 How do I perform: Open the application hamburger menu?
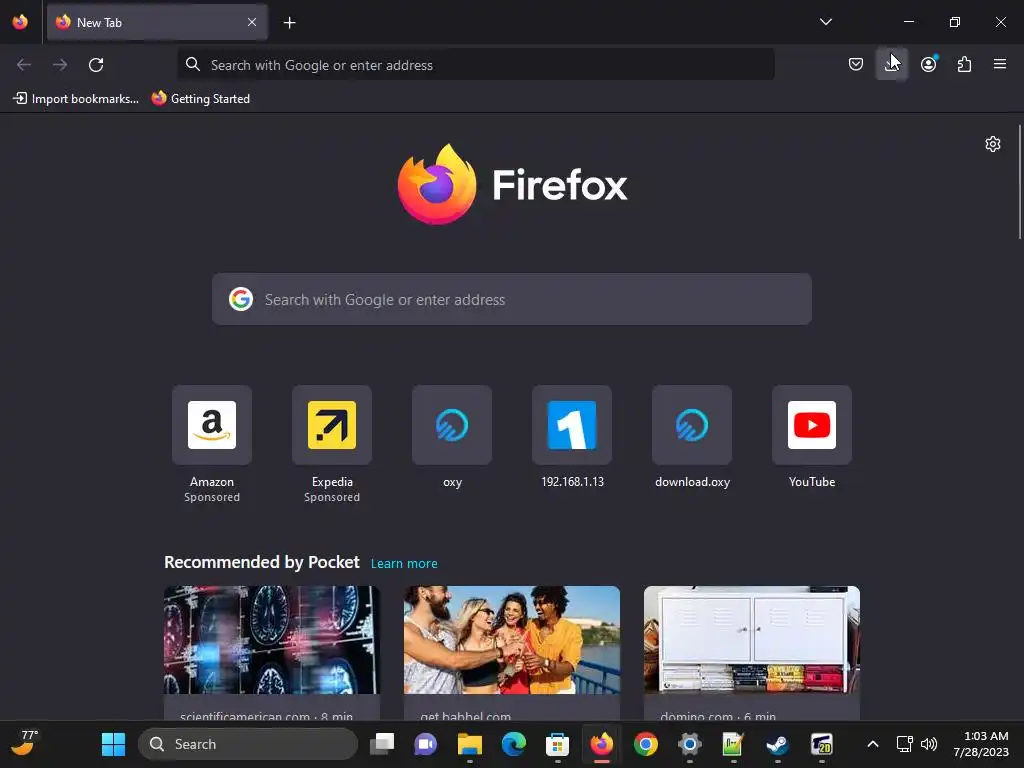[1000, 64]
